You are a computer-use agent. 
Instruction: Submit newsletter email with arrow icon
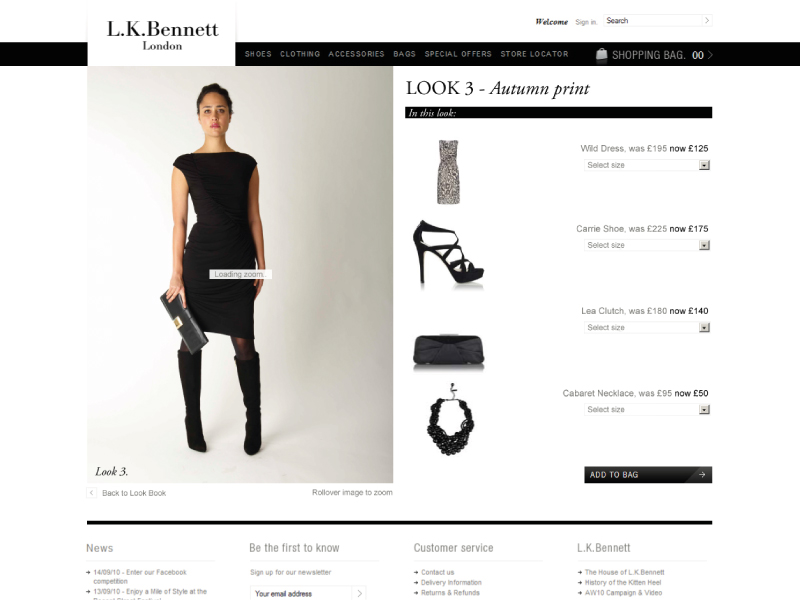[359, 593]
